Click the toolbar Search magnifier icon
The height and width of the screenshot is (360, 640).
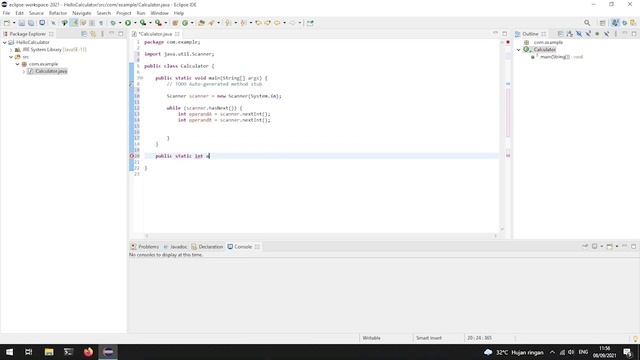[x=587, y=23]
